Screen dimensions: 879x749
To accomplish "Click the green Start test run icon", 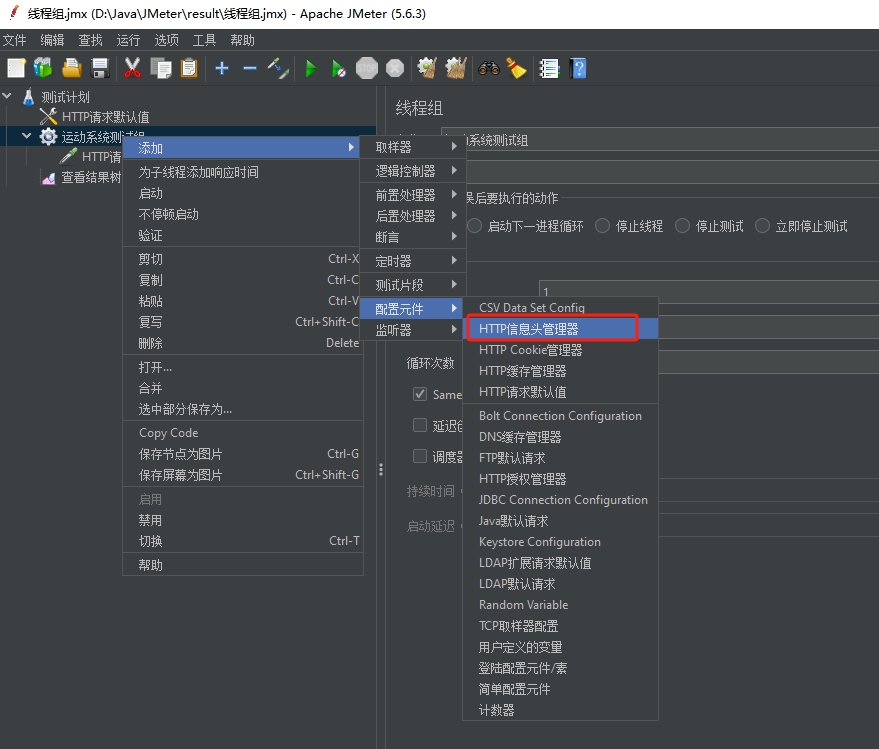I will point(311,68).
